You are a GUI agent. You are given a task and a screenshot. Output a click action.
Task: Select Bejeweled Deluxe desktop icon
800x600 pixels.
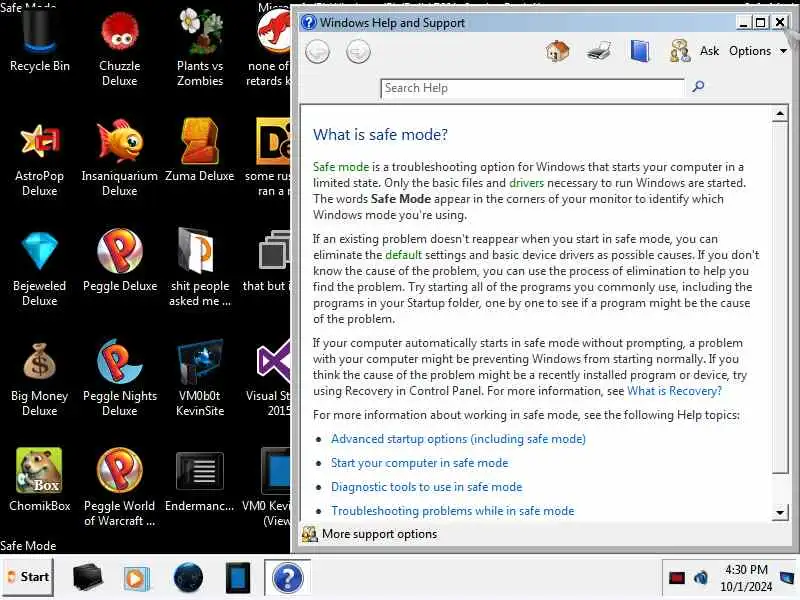tap(40, 268)
